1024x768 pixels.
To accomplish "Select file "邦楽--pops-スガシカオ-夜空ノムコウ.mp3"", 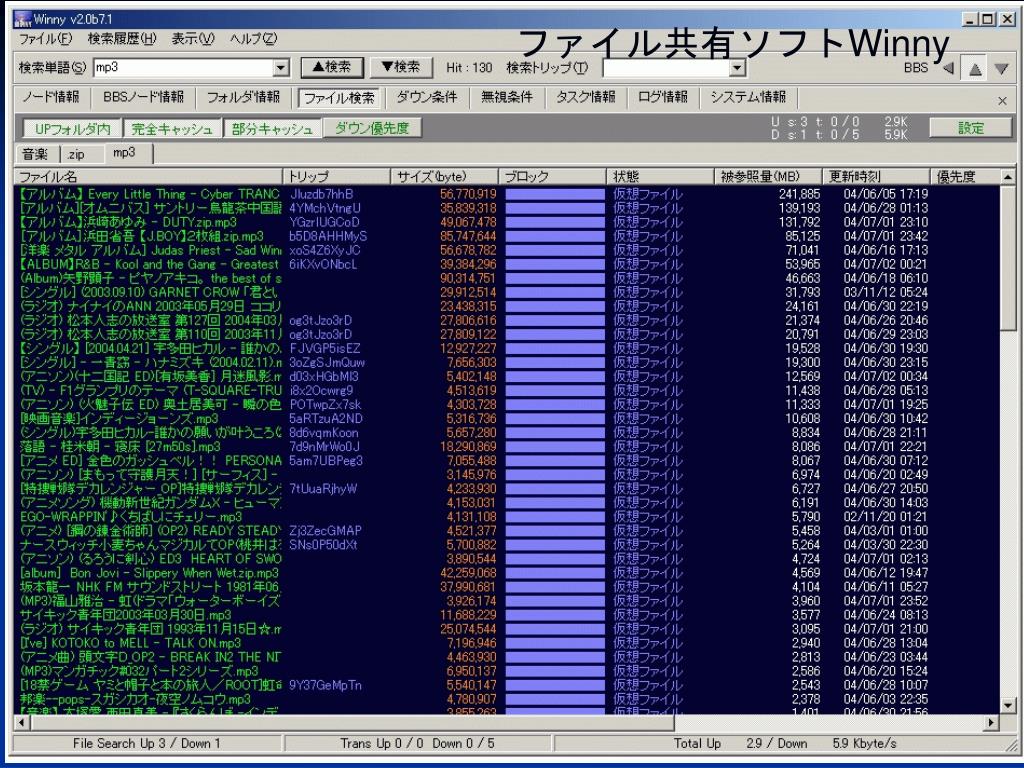I will click(135, 699).
